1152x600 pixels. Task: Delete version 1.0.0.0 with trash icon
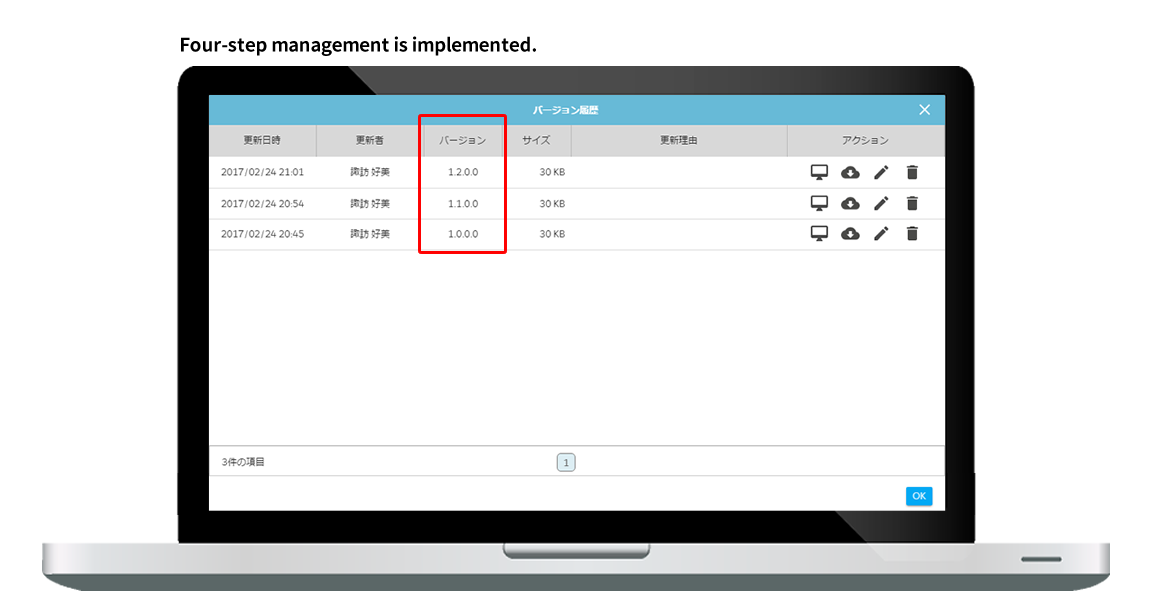click(x=911, y=233)
